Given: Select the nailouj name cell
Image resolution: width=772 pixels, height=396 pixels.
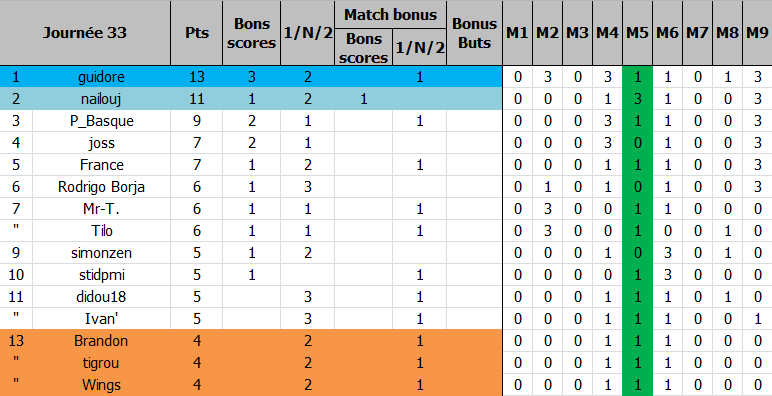Looking at the screenshot, I should 101,99.
